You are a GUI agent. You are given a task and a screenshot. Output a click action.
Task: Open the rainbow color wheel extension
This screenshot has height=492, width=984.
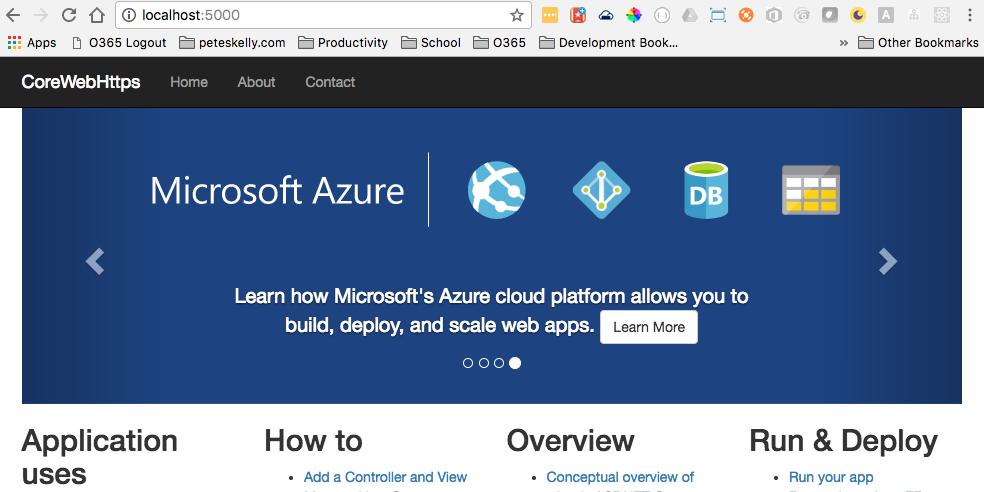coord(634,15)
